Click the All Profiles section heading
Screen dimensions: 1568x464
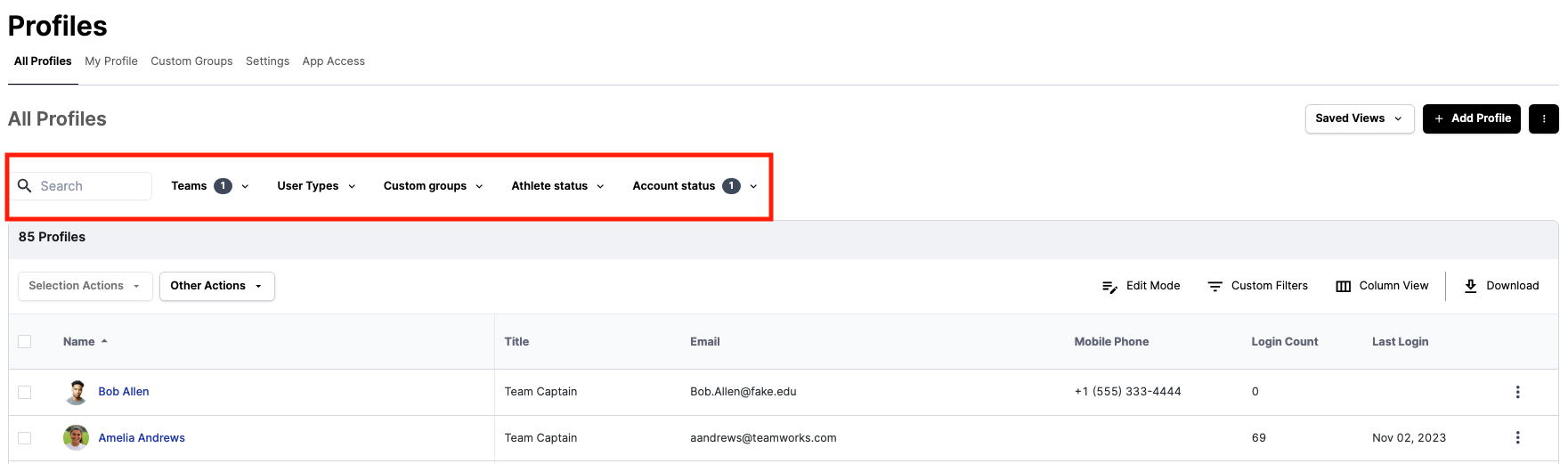click(x=57, y=119)
